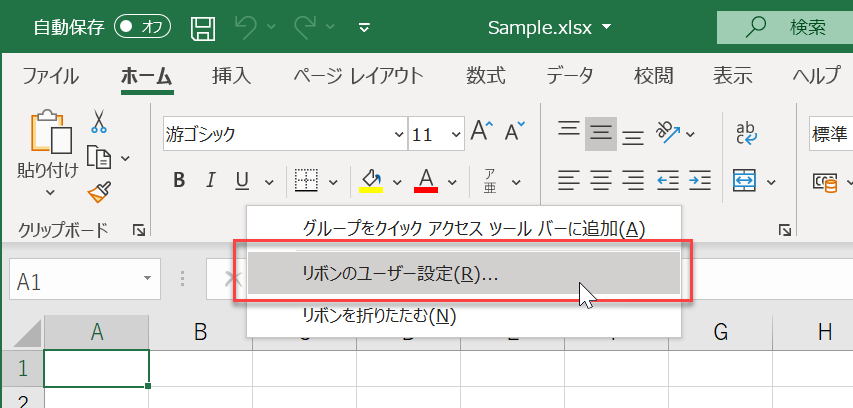Image resolution: width=853 pixels, height=408 pixels.
Task: Toggle middle vertical alignment button
Action: point(601,132)
